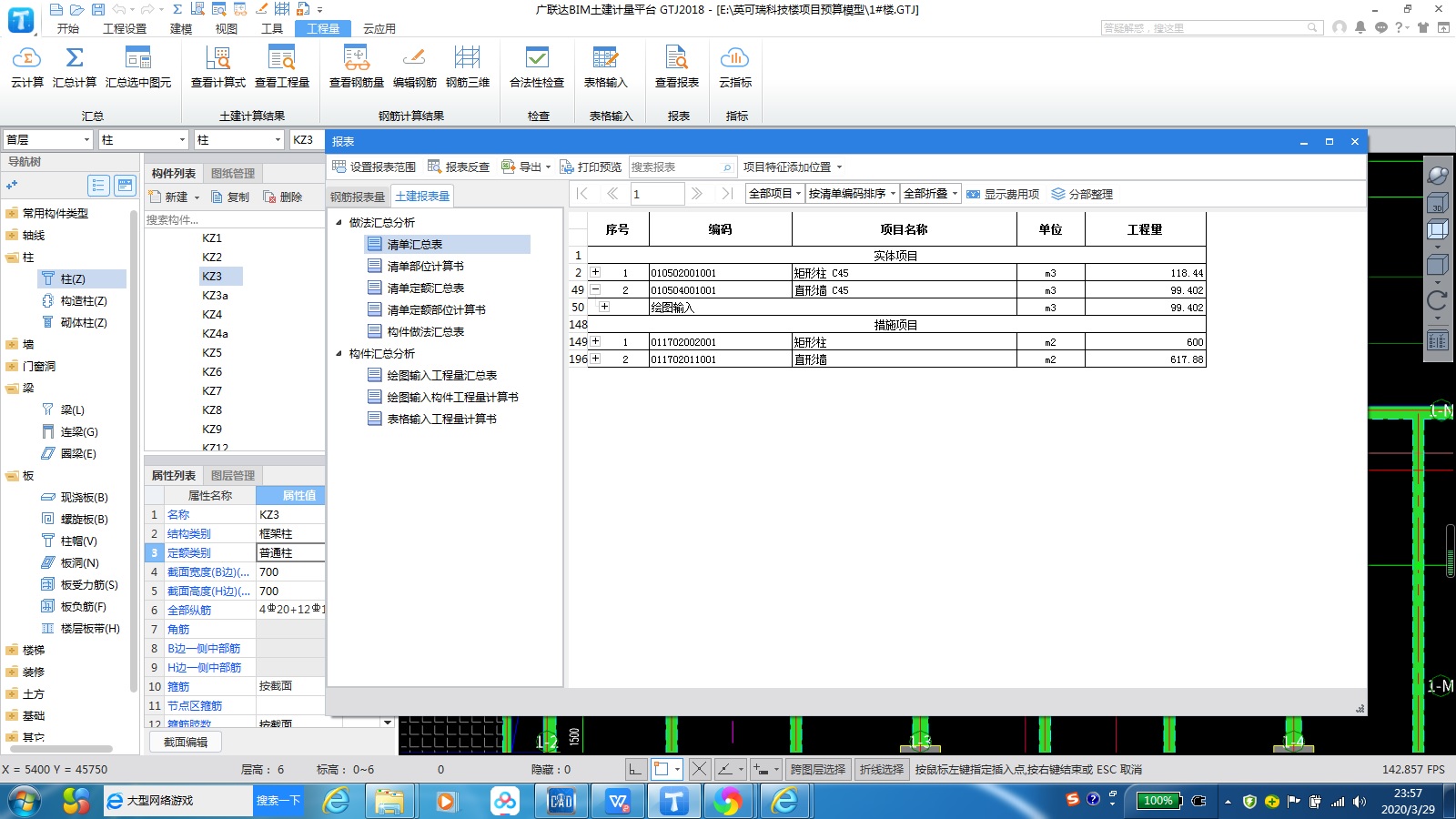Viewport: 1456px width, 819px height.
Task: Collapse 构件汇总分析 tree node
Action: click(339, 353)
